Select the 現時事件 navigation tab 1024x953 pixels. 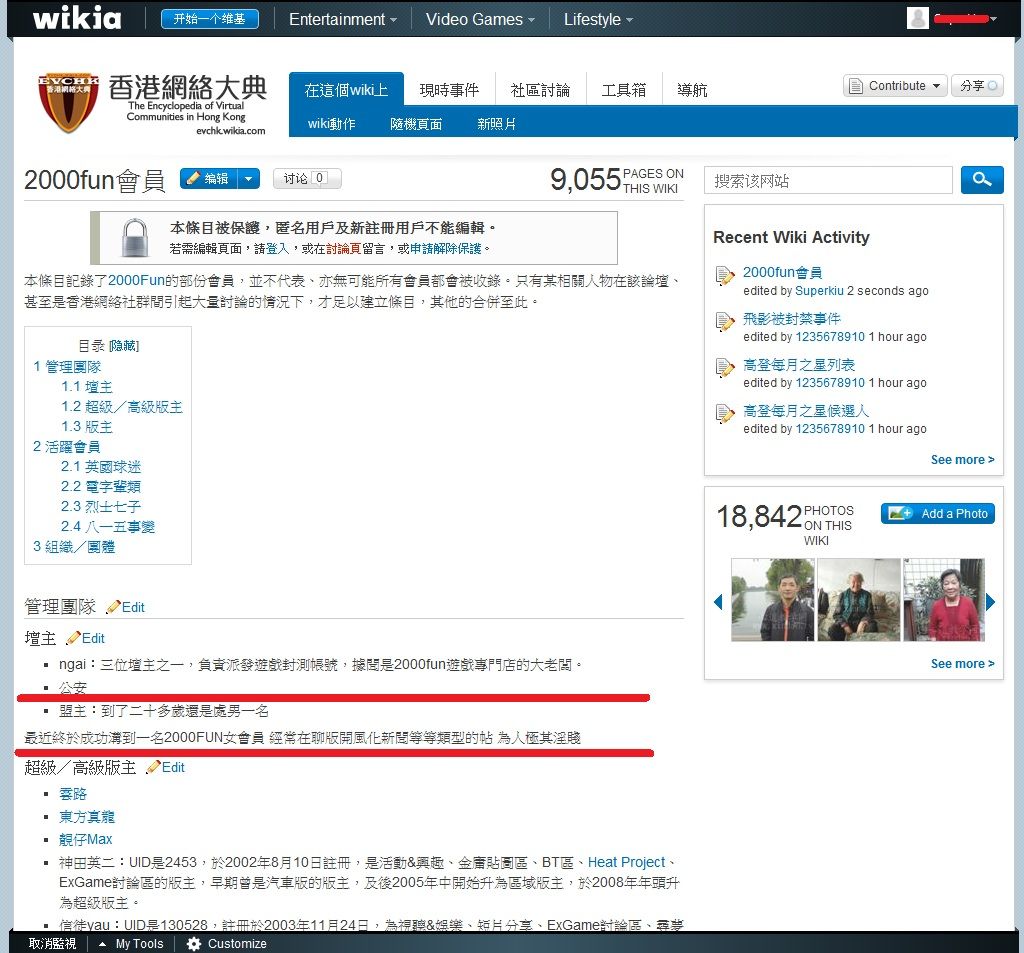tap(449, 90)
